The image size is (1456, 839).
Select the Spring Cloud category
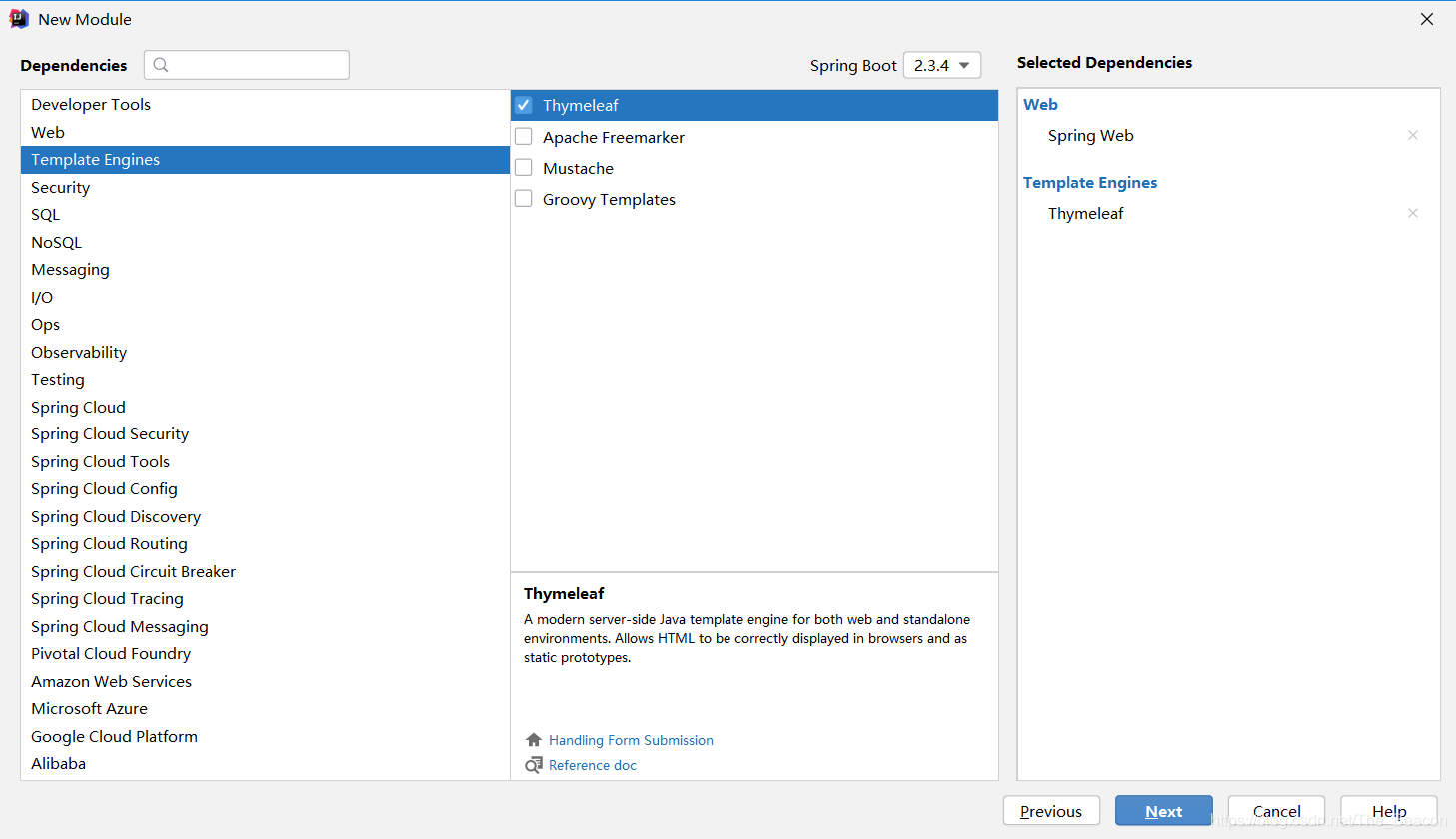(265, 407)
